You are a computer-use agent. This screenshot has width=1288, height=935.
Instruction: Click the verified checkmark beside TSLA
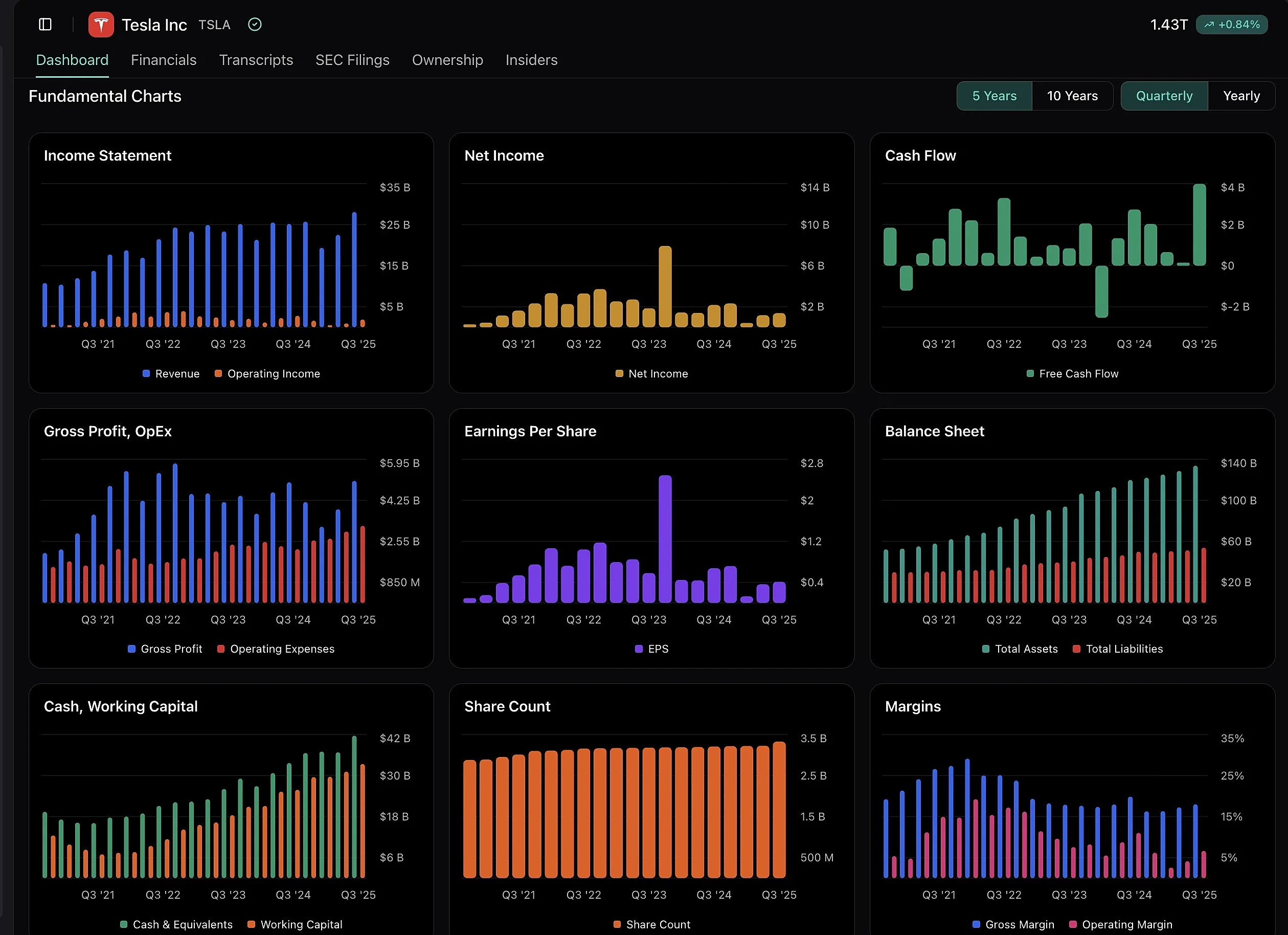pos(255,24)
